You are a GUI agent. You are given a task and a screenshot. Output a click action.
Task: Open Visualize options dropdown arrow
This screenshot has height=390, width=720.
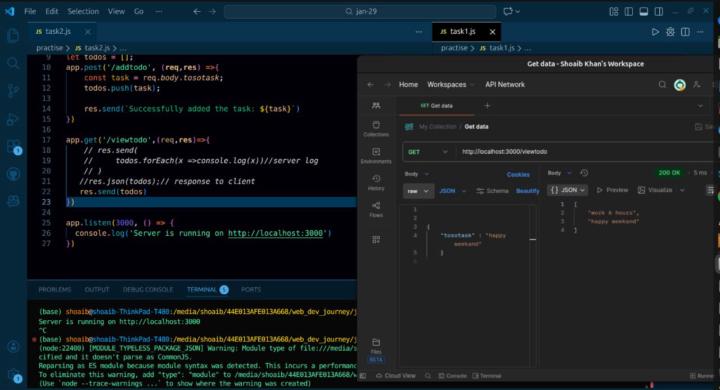click(x=682, y=190)
